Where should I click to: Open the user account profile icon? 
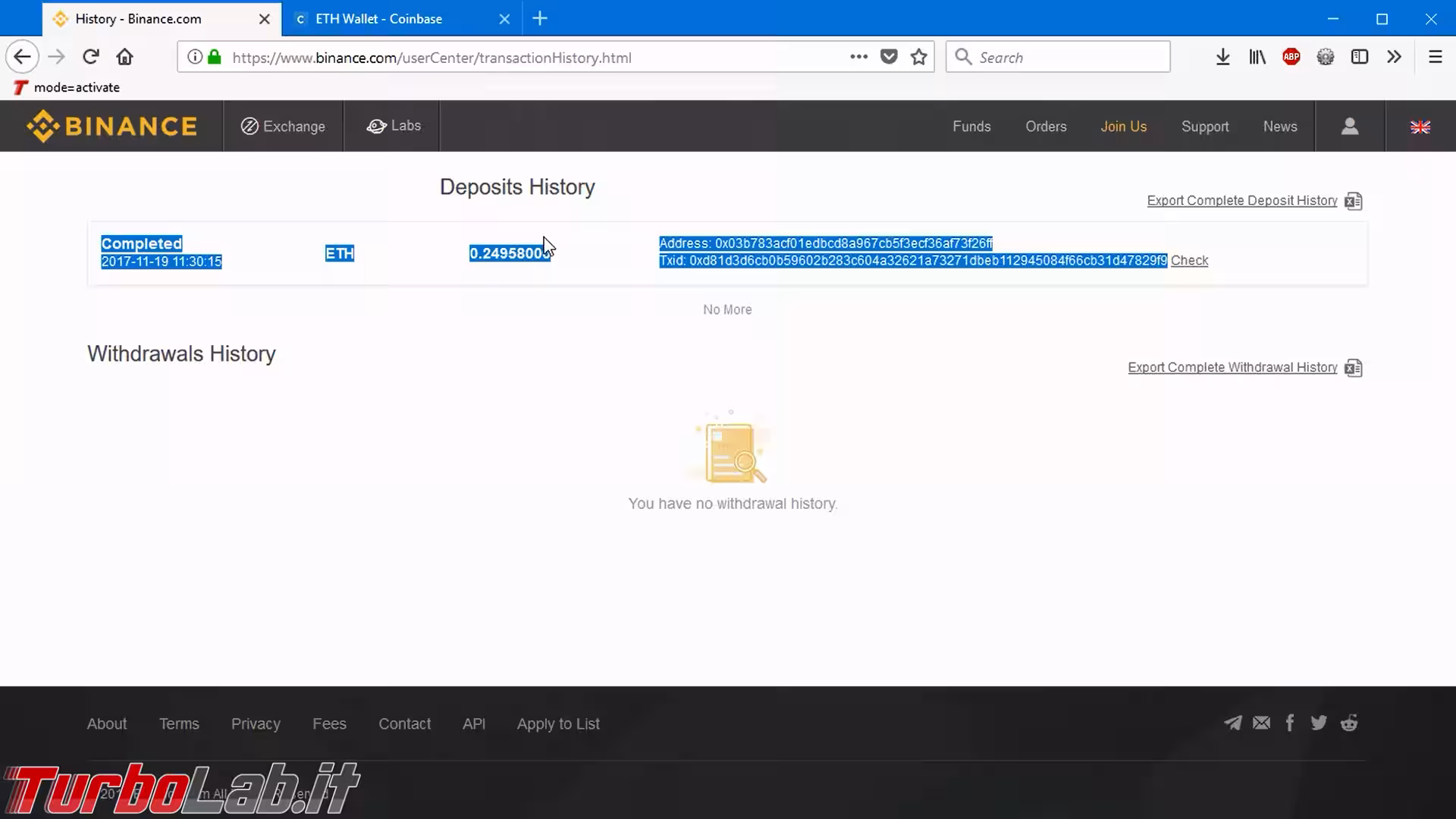1349,126
